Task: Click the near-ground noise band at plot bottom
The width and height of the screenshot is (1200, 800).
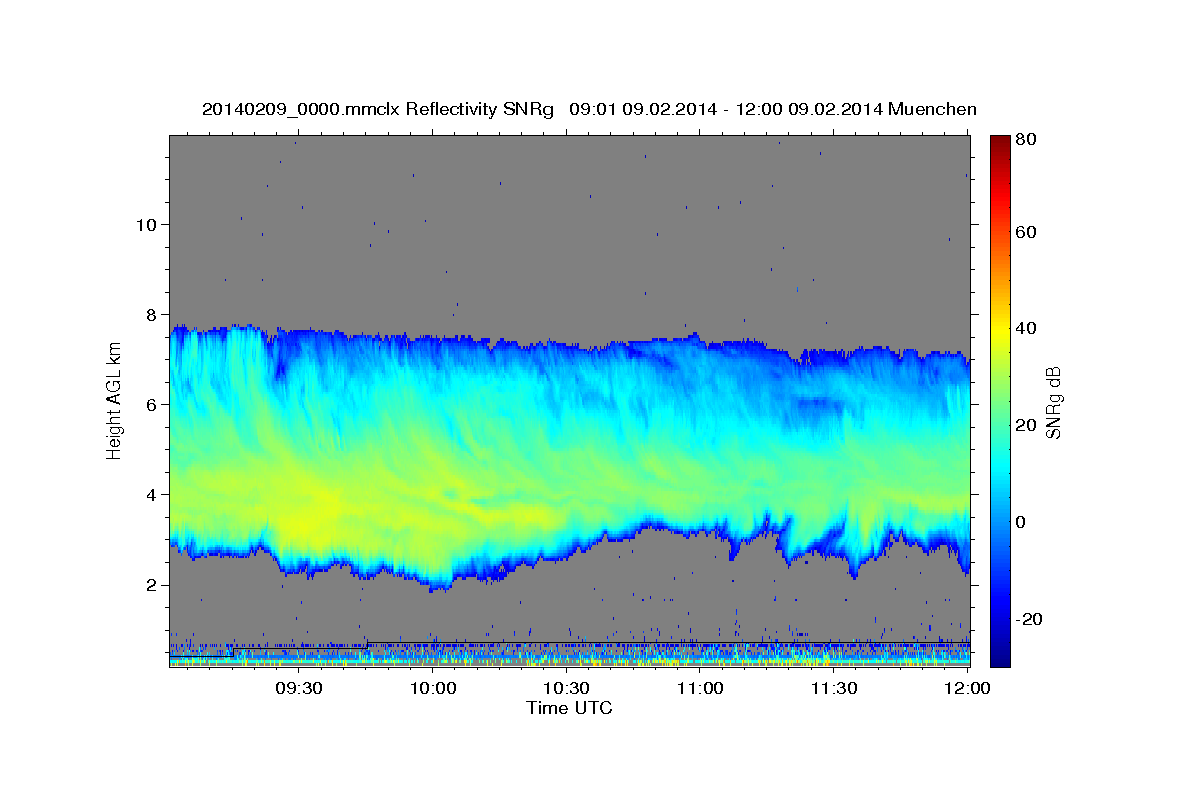Action: tap(569, 654)
